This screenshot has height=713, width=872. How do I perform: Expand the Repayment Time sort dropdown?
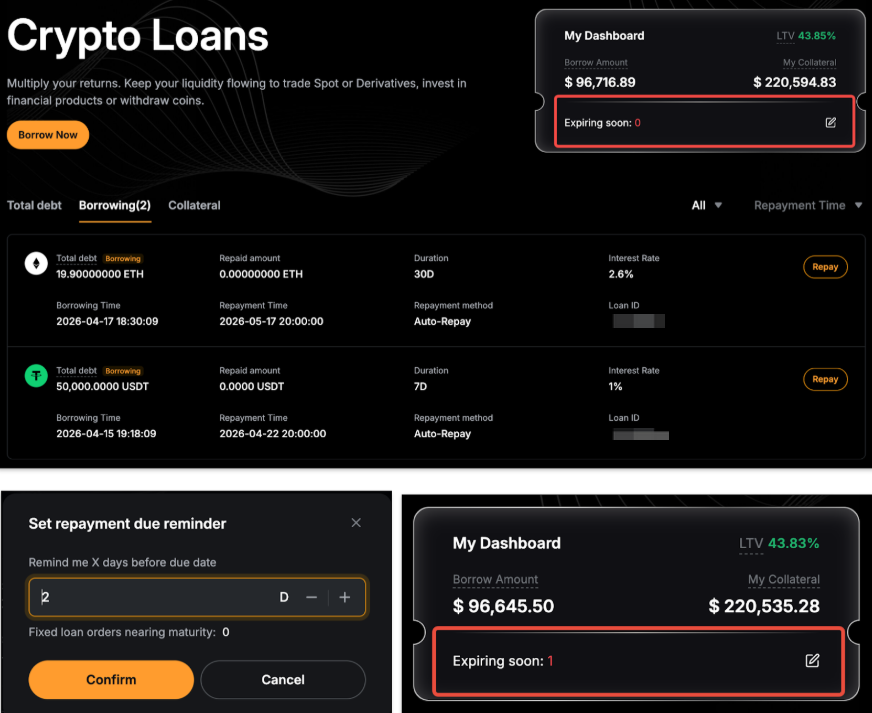pyautogui.click(x=807, y=205)
